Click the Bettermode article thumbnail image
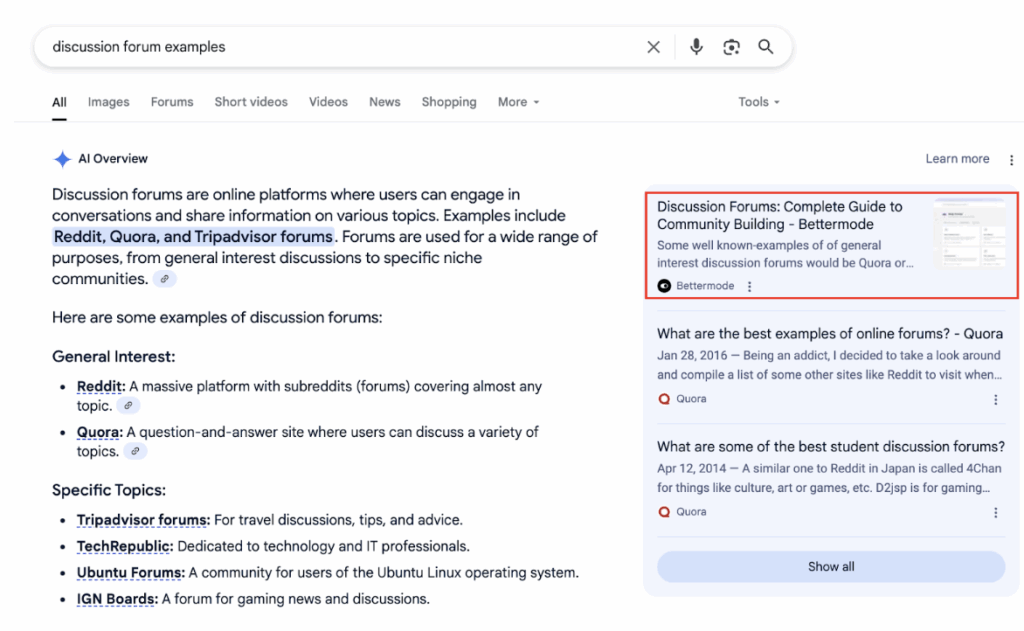This screenshot has height=631, width=1024. 968,234
